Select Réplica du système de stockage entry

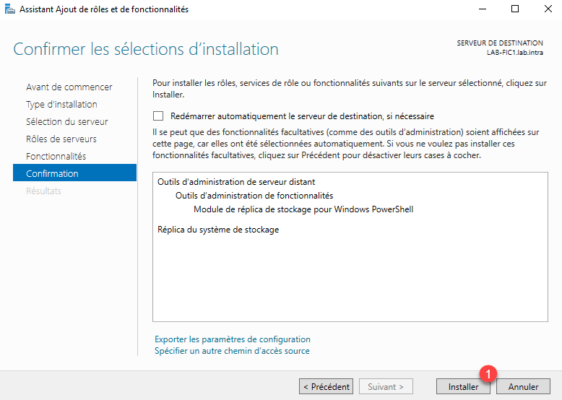(x=218, y=230)
